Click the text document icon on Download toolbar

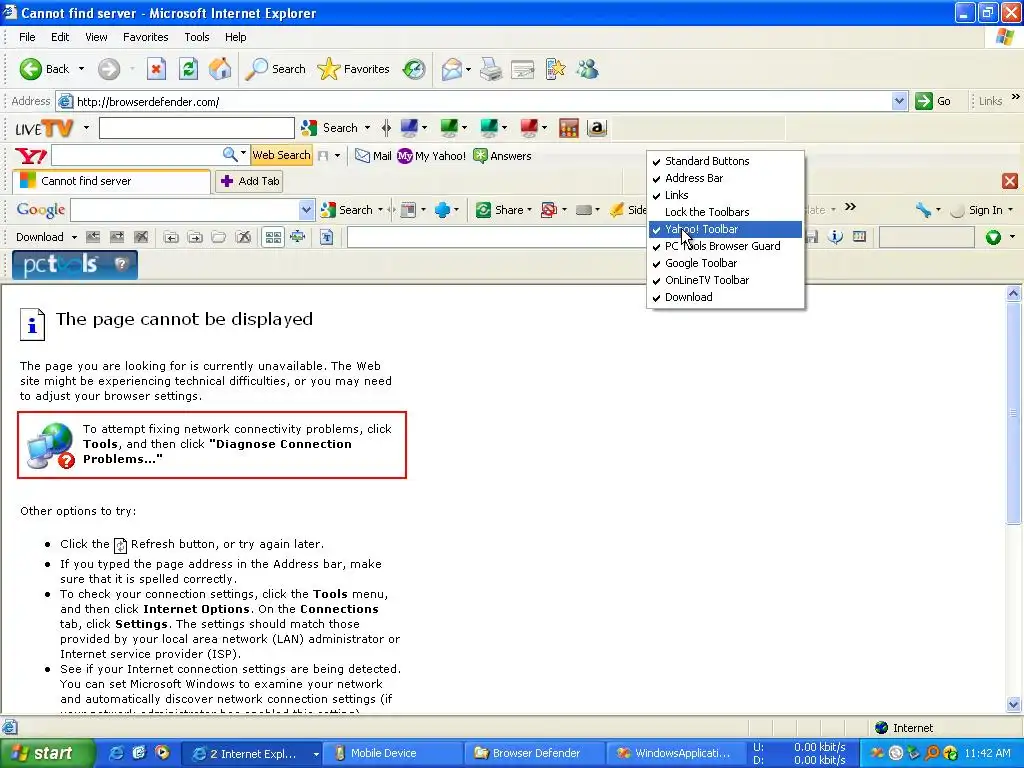327,237
